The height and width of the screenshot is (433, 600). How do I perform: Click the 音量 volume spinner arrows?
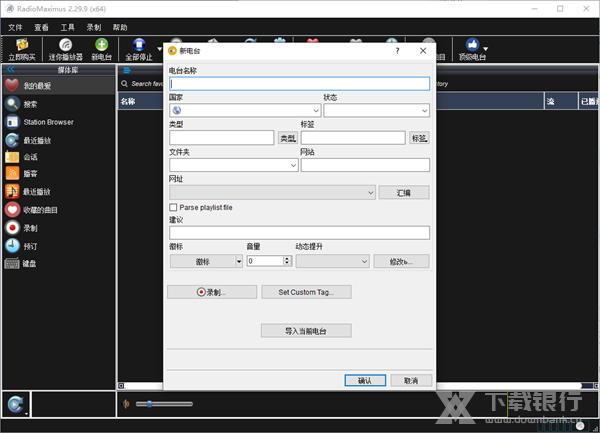288,261
